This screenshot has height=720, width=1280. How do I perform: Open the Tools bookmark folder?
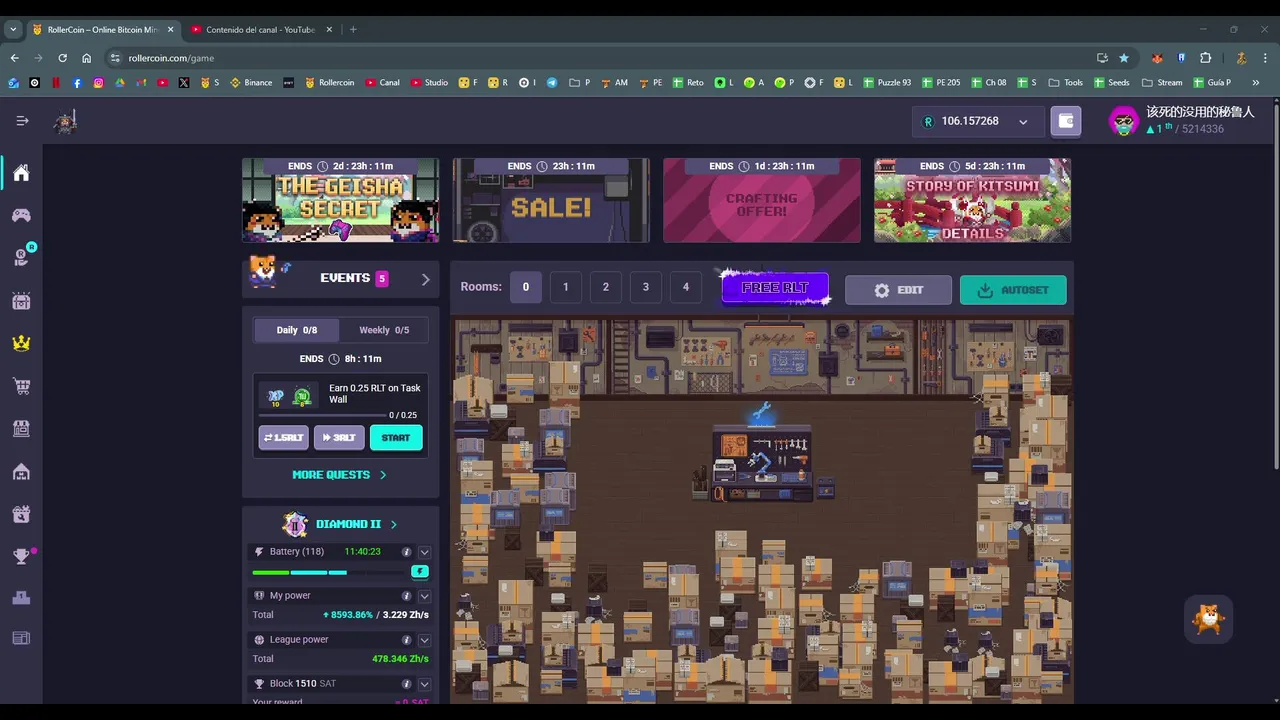coord(1066,83)
